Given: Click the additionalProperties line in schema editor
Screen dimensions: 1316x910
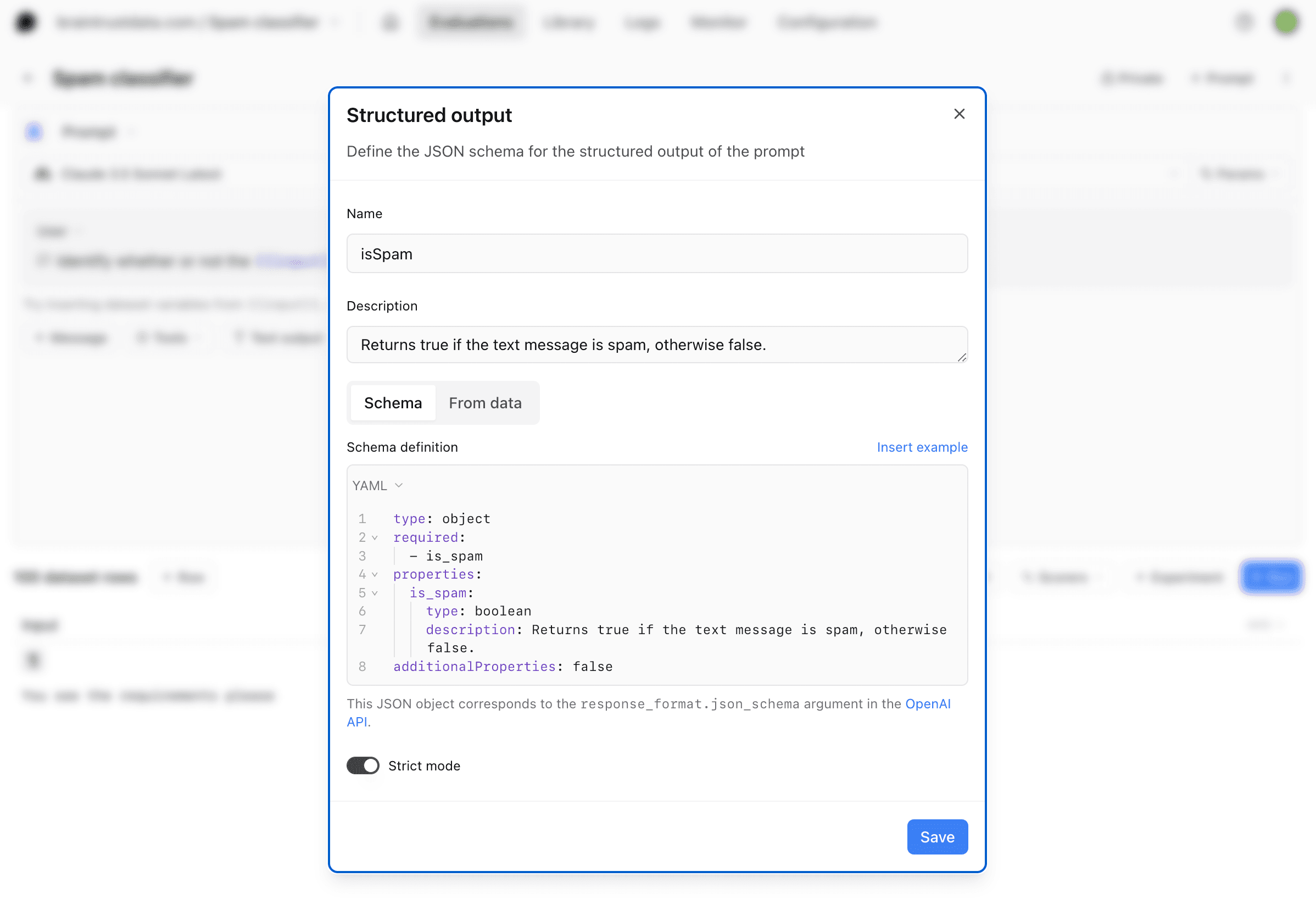Looking at the screenshot, I should pos(503,667).
